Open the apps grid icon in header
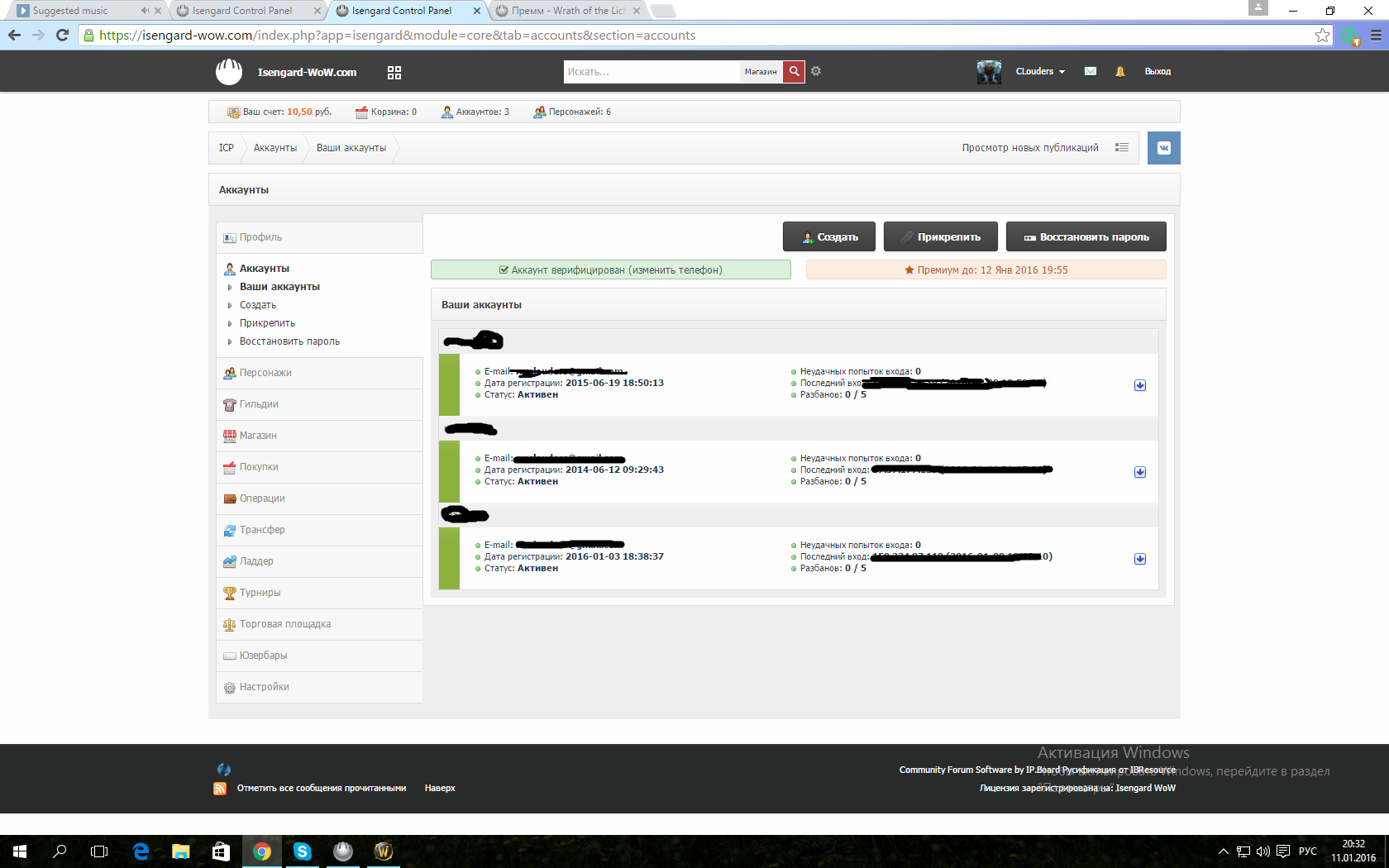1389x868 pixels. (x=394, y=73)
